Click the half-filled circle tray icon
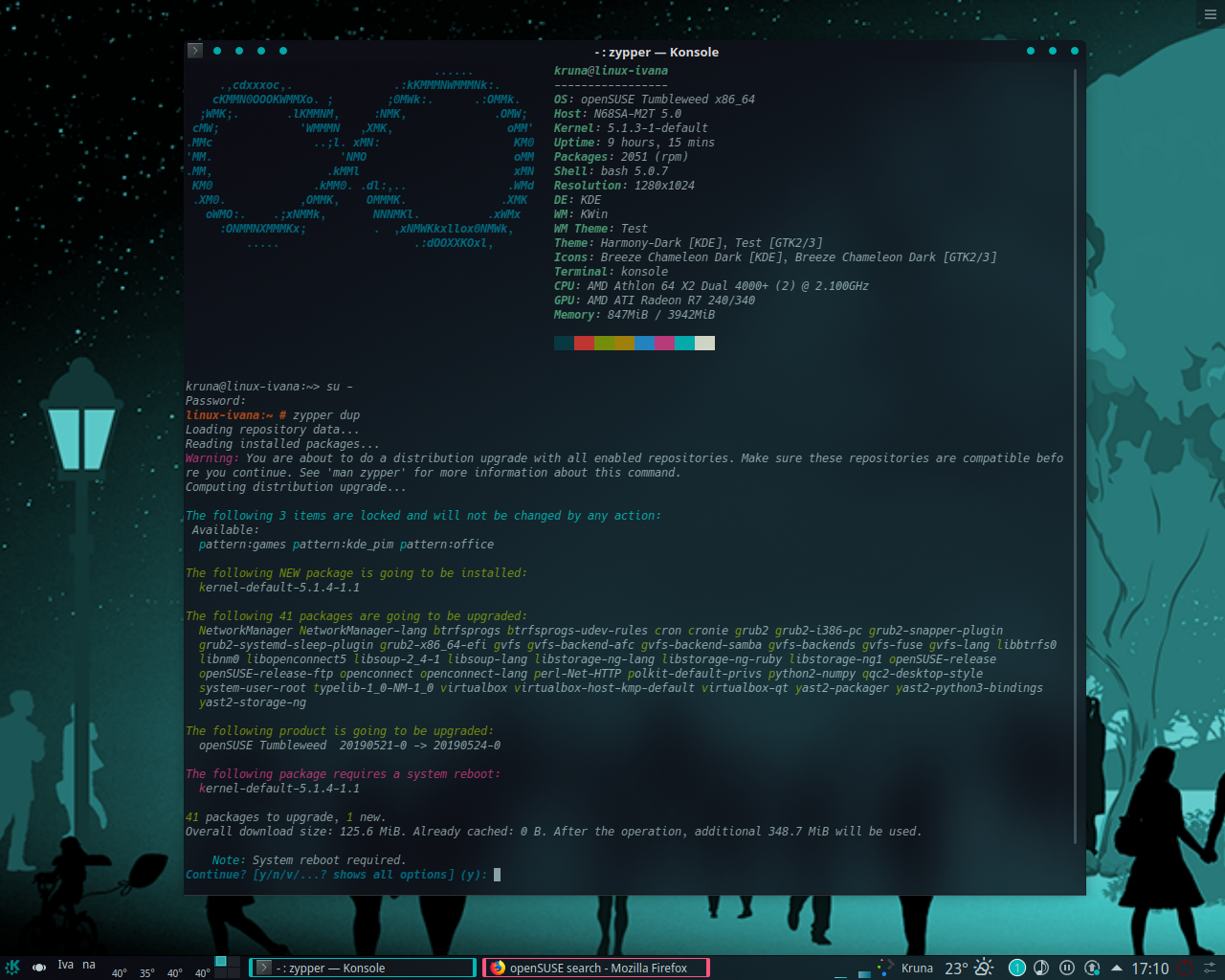 pyautogui.click(x=1041, y=968)
